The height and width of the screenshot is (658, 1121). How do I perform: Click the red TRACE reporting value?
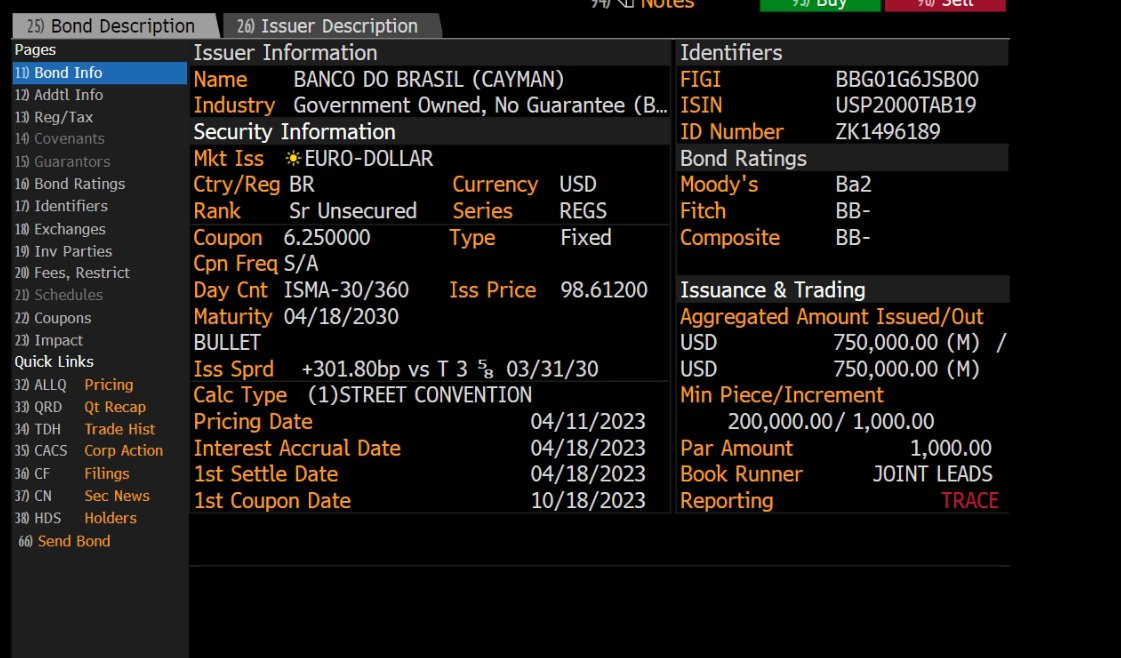969,501
